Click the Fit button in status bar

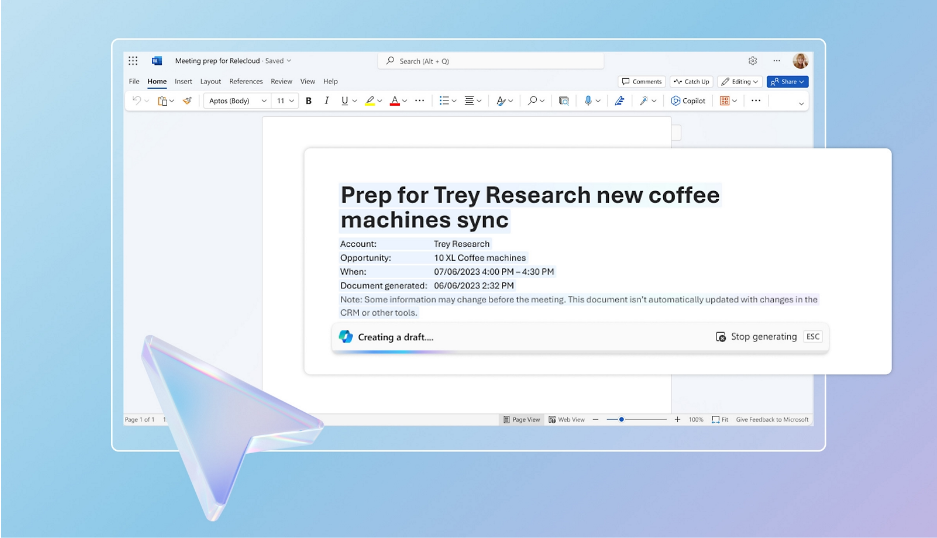[720, 420]
